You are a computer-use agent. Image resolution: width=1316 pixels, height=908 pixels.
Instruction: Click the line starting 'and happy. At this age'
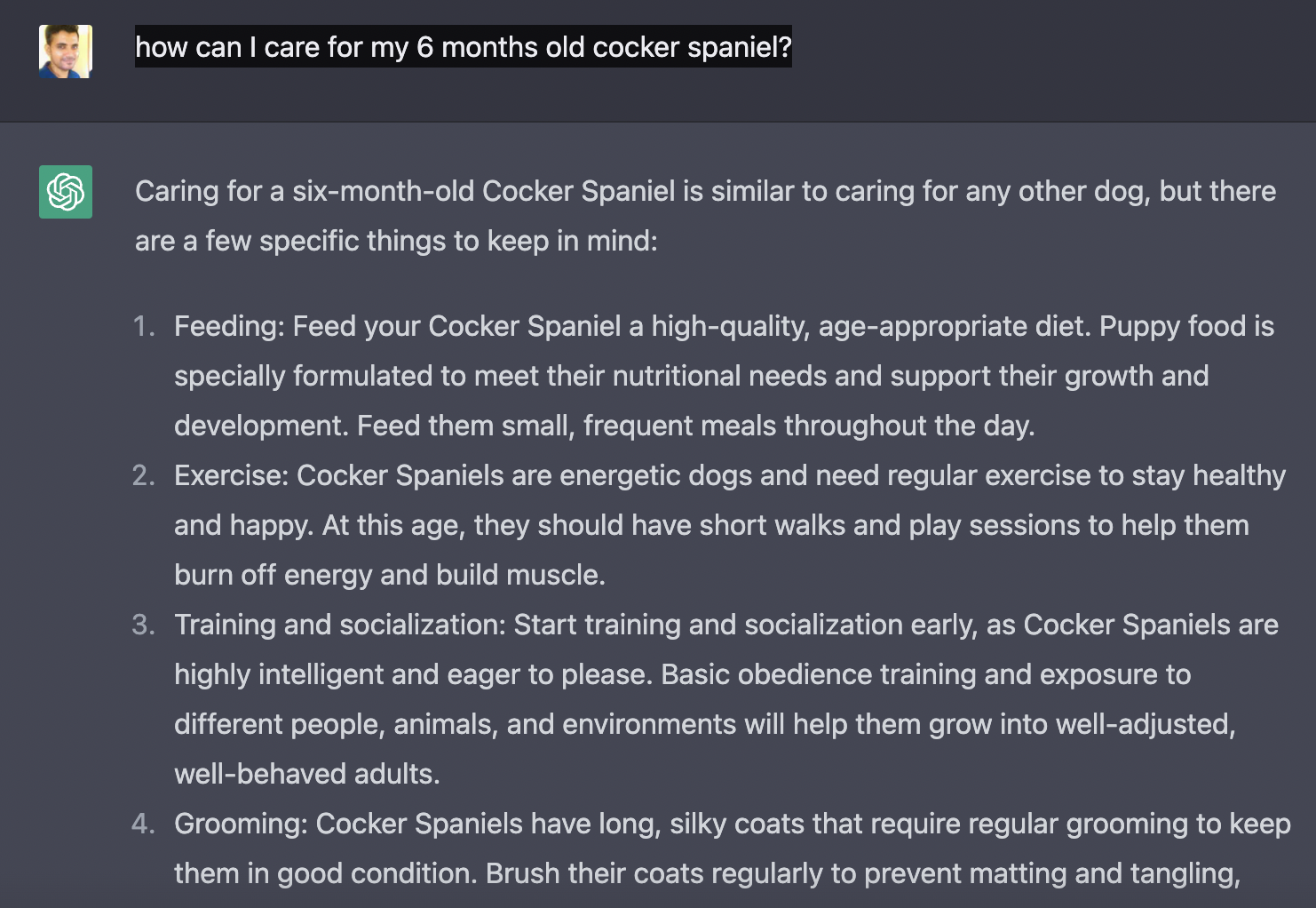click(x=710, y=525)
